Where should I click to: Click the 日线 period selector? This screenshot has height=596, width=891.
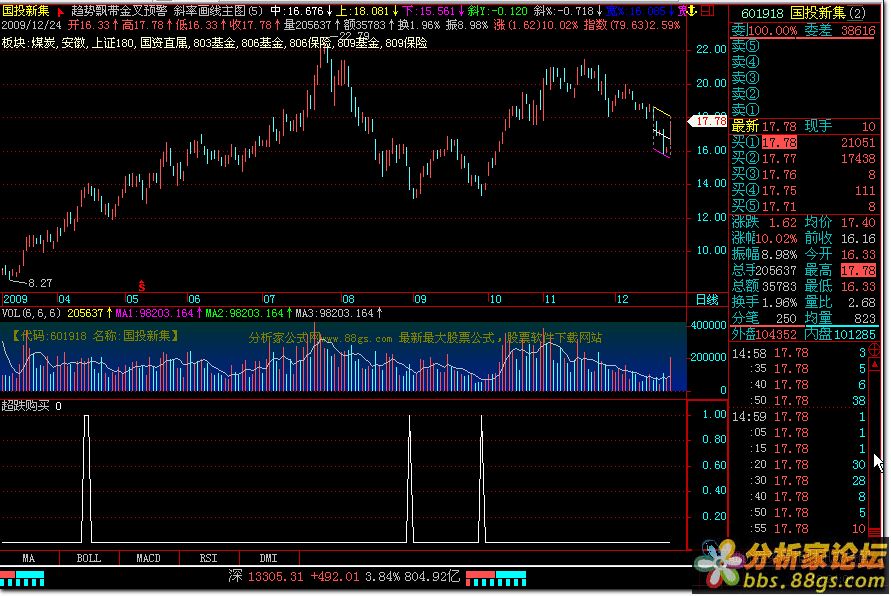tap(706, 299)
